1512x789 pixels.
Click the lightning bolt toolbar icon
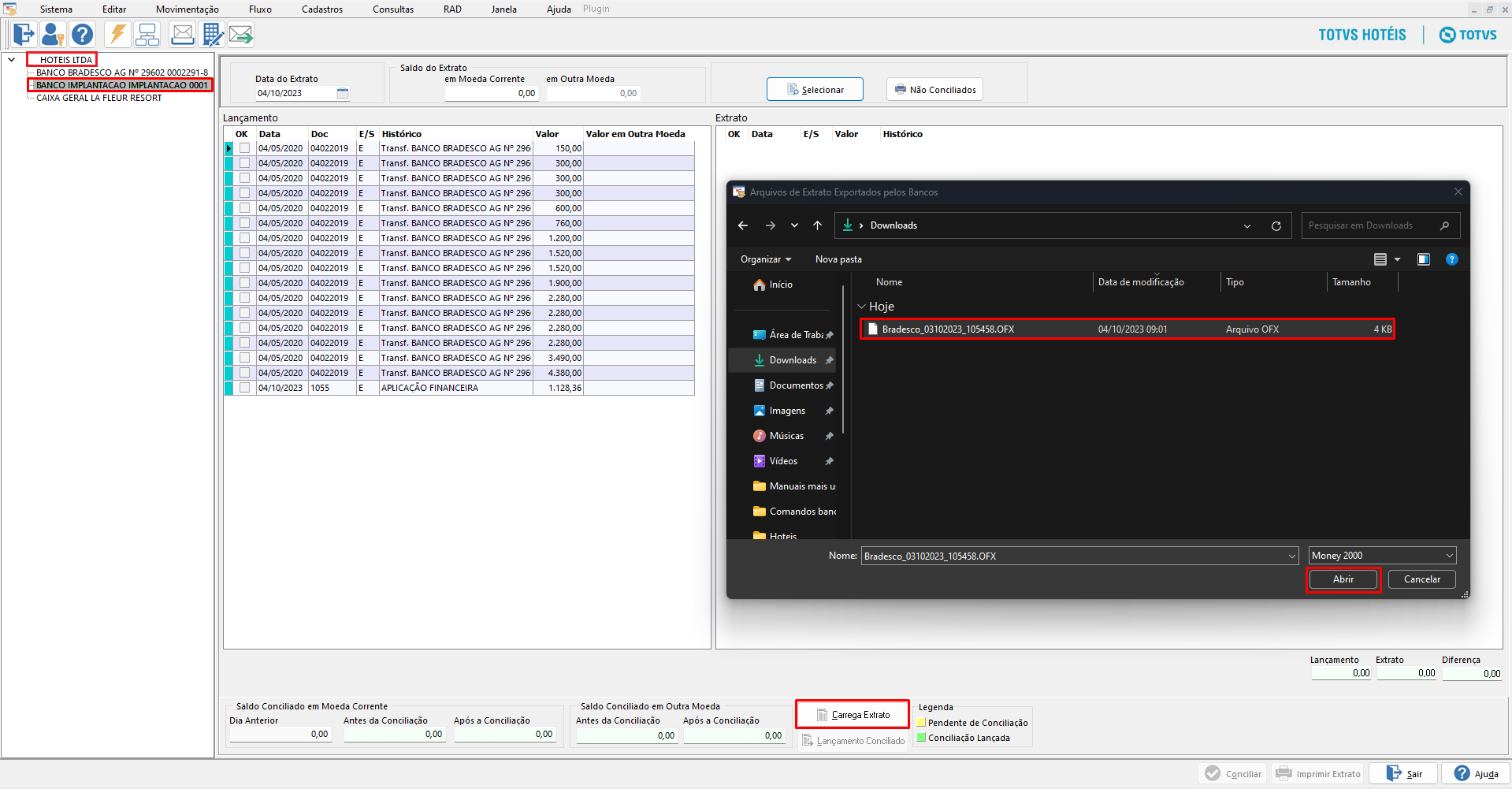pos(117,35)
